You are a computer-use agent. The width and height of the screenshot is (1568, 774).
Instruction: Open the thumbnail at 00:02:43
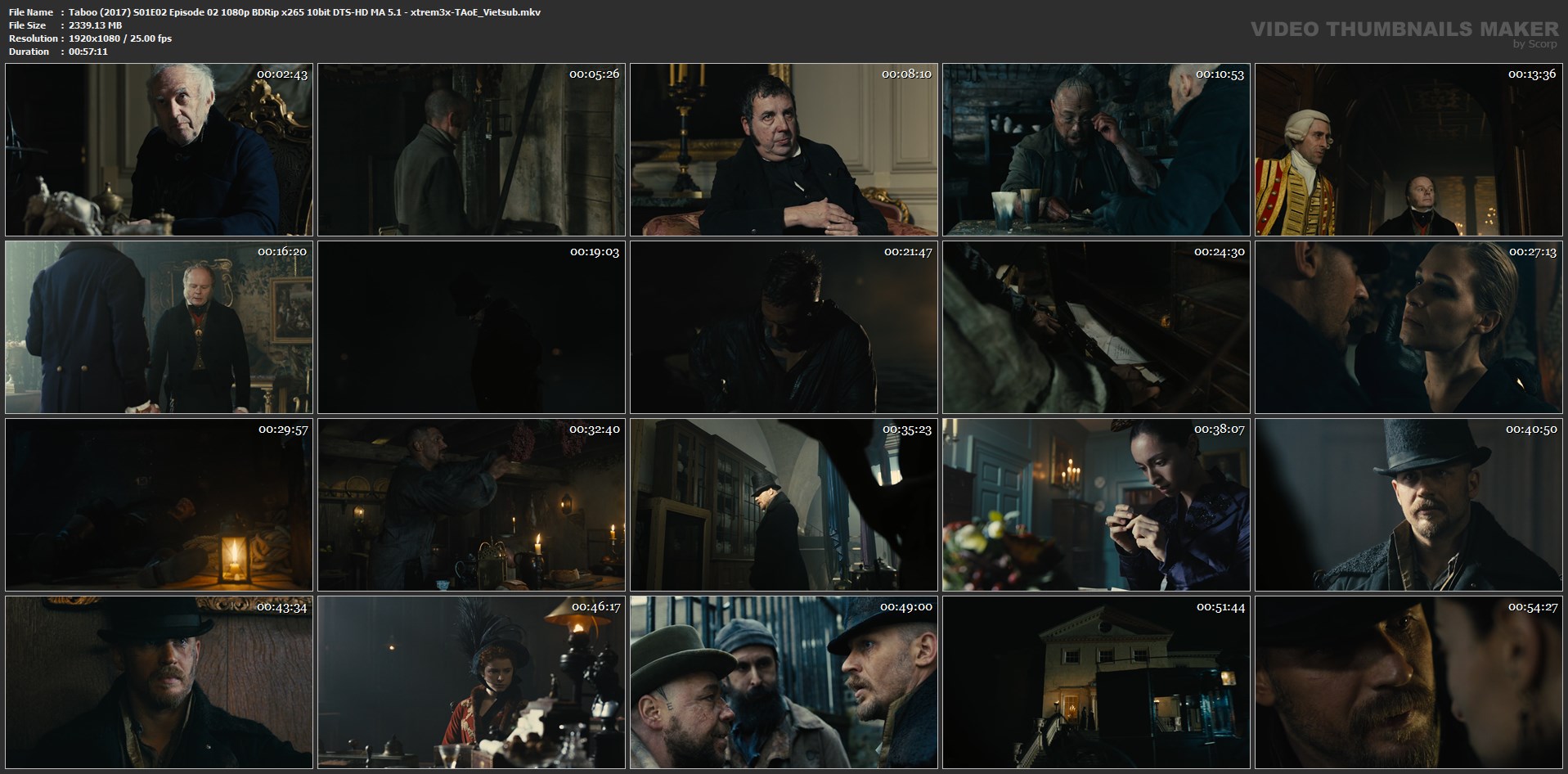pos(159,150)
